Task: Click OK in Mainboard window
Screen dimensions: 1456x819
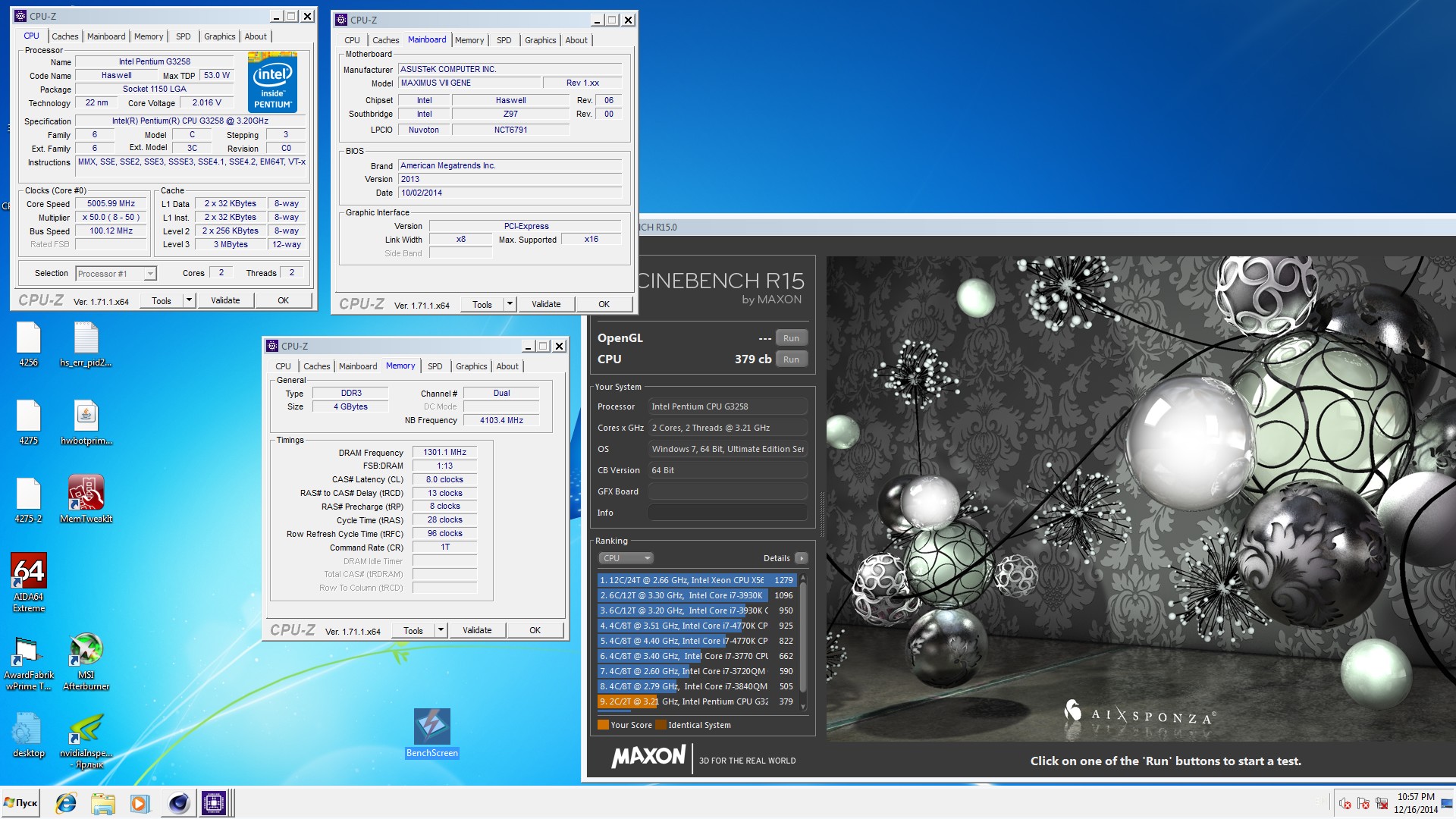Action: (604, 304)
